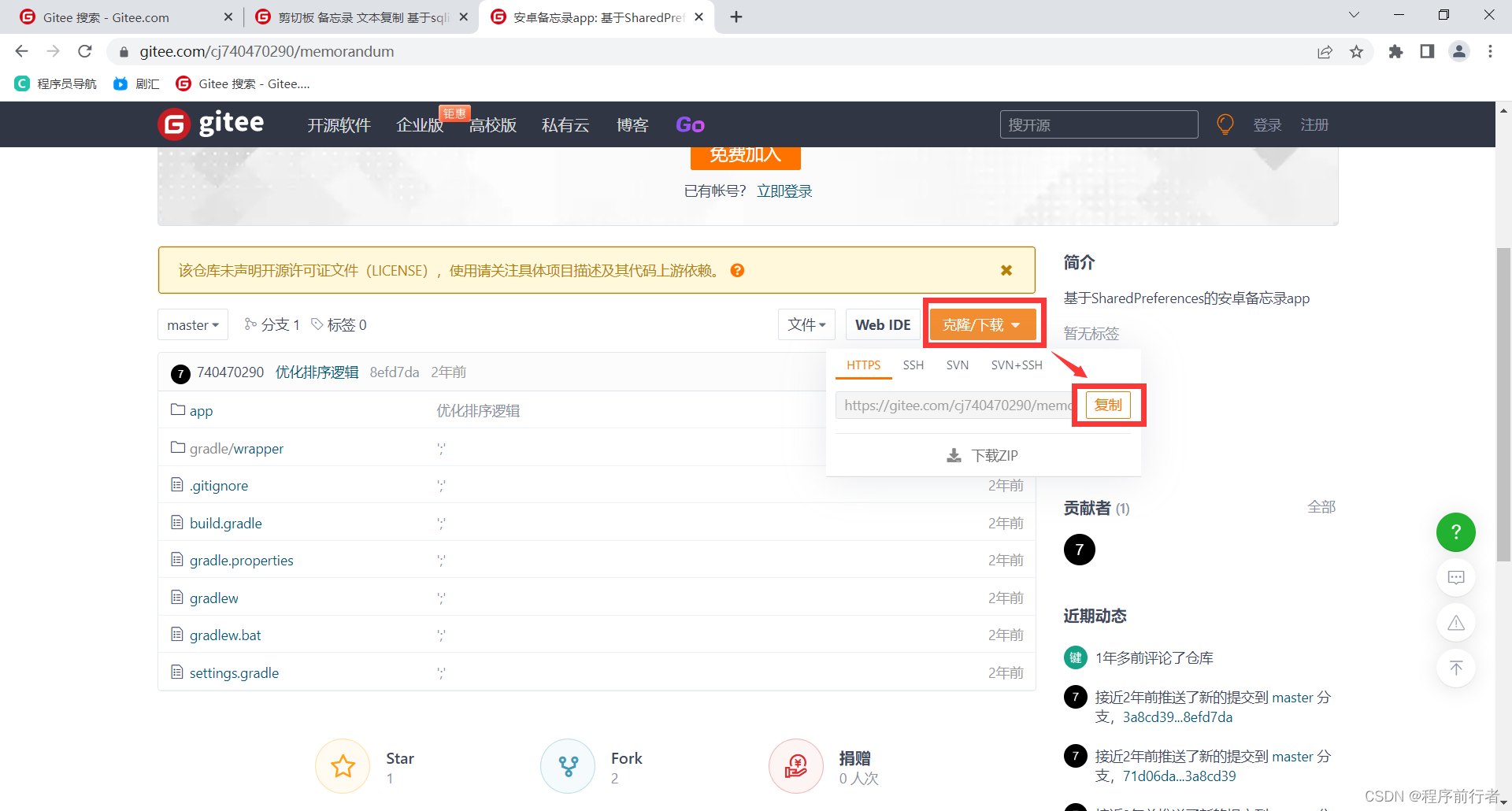Image resolution: width=1512 pixels, height=811 pixels.
Task: Open the 文件 dropdown
Action: click(807, 325)
